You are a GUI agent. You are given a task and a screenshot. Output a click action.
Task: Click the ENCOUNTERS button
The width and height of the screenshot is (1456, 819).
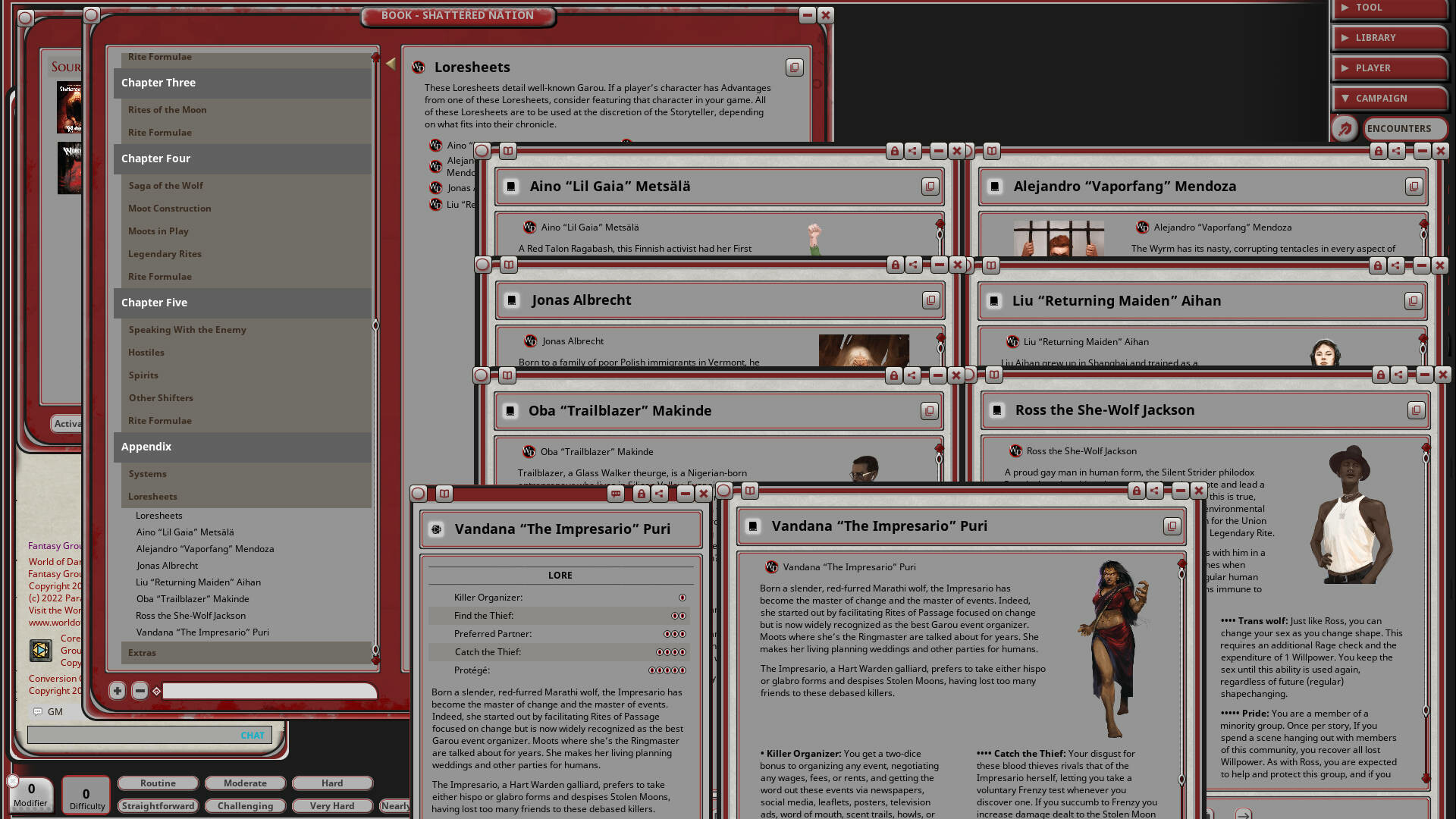point(1404,128)
